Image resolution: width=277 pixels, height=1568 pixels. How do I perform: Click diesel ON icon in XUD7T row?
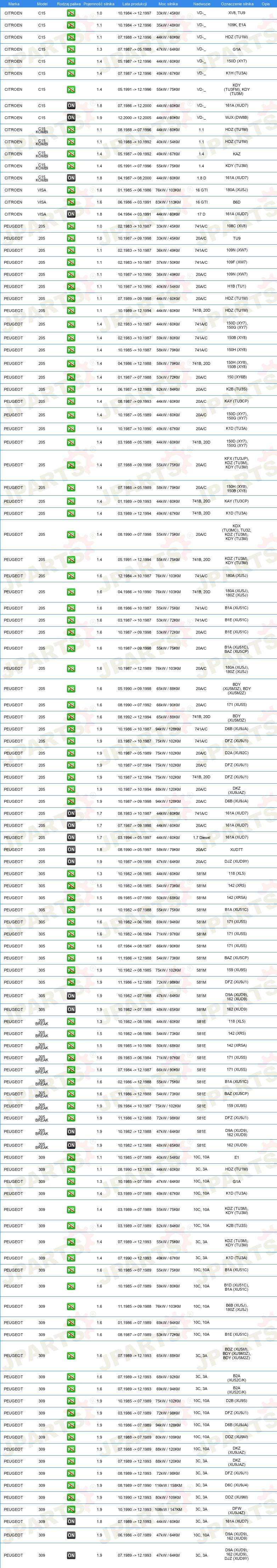tap(71, 850)
